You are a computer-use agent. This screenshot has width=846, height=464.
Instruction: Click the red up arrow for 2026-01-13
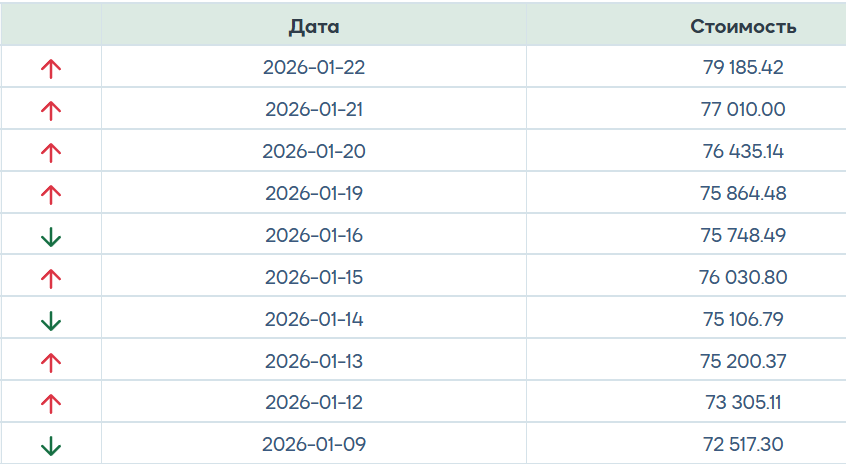pyautogui.click(x=51, y=361)
